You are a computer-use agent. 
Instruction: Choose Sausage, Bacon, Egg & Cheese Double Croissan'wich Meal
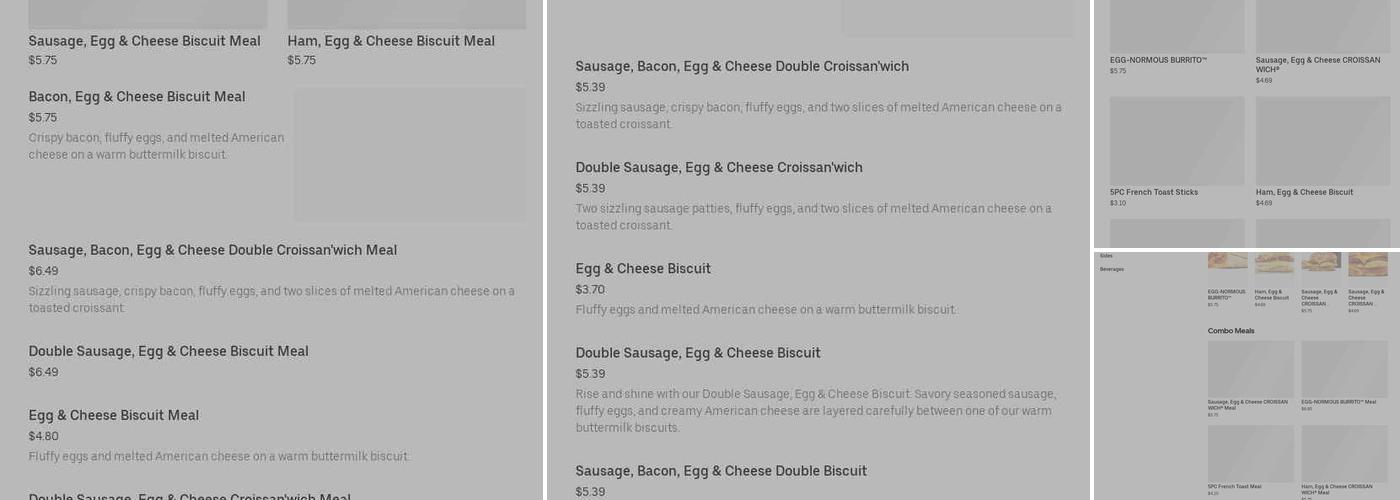(212, 250)
